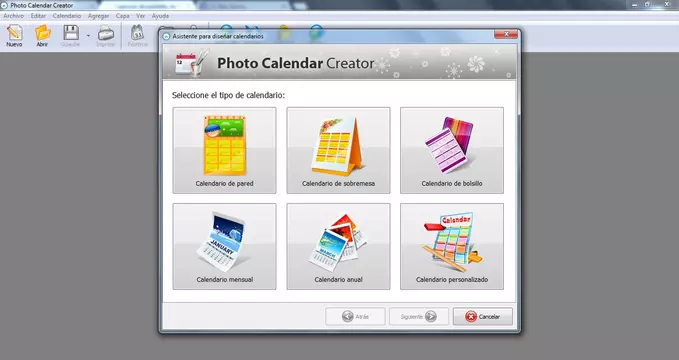
Task: Open a file with Abrir icon
Action: click(42, 36)
